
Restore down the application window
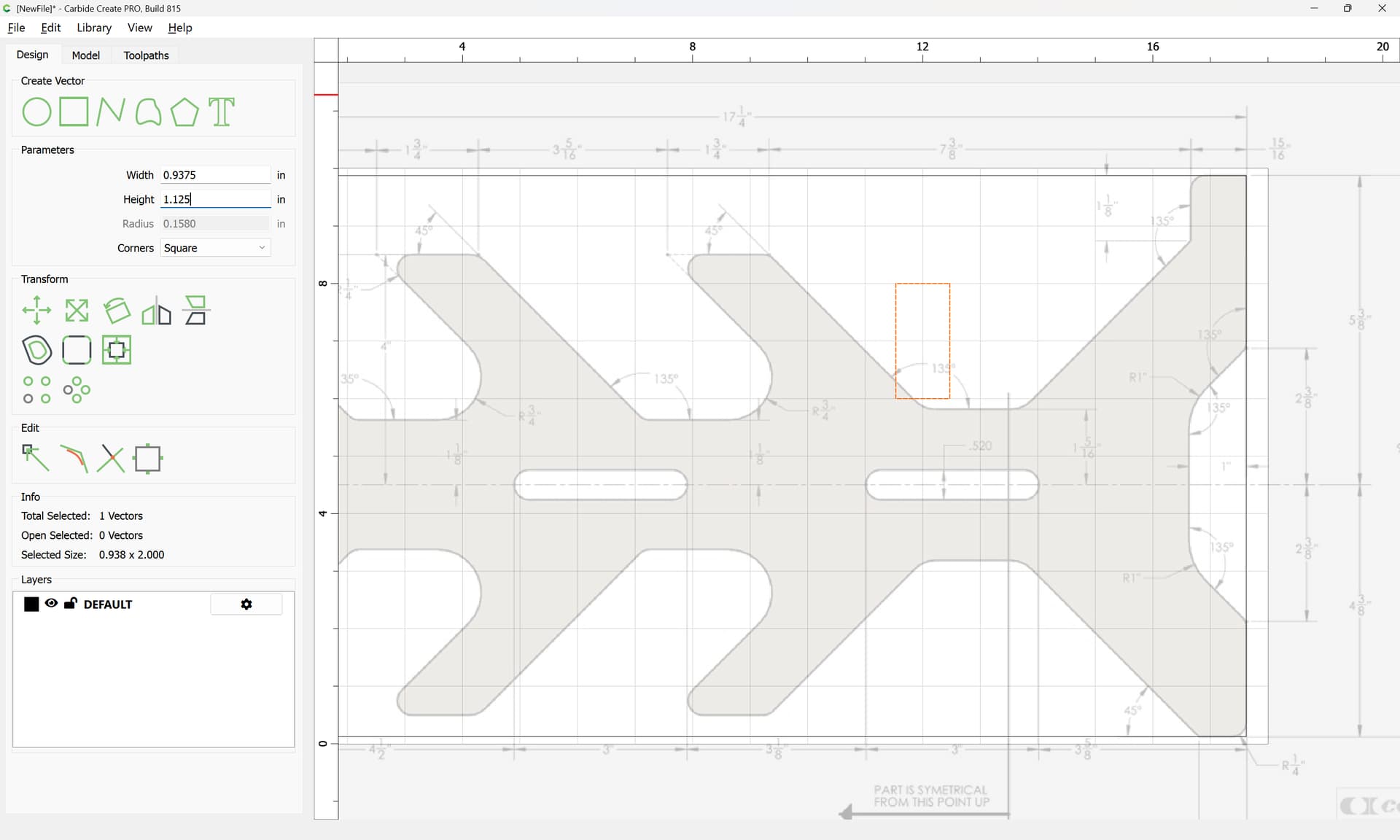1347,8
